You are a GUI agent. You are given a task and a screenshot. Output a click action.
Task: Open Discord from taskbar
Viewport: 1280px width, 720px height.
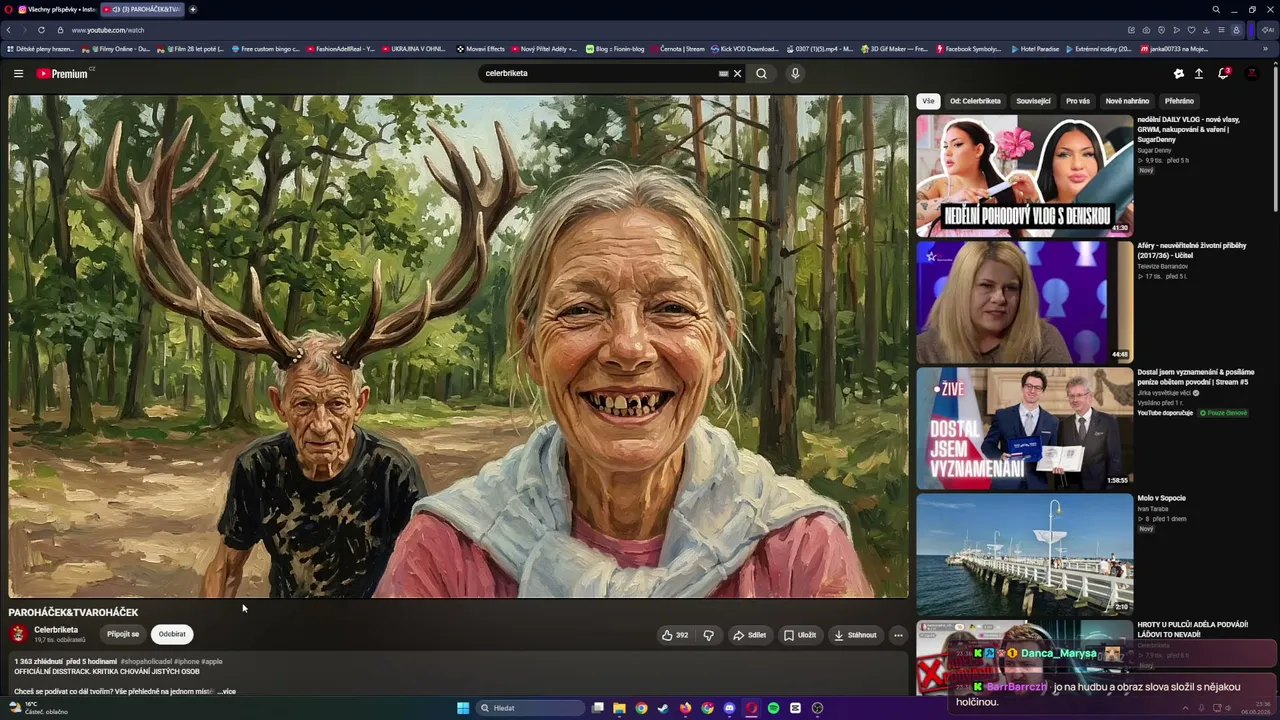(729, 708)
